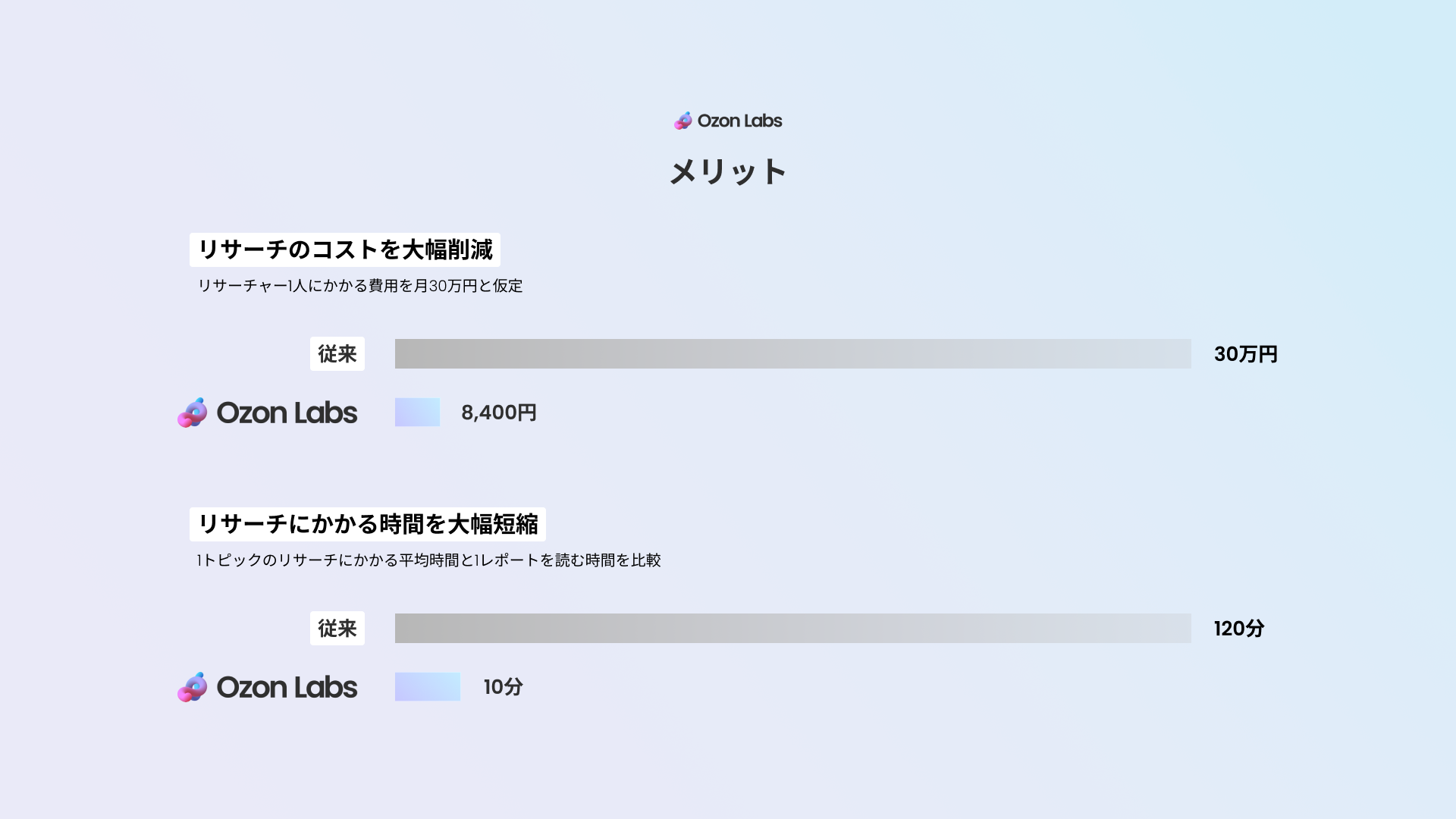Viewport: 1456px width, 819px height.
Task: Click the Ozon Labs swirl icon above the title
Action: coord(683,121)
